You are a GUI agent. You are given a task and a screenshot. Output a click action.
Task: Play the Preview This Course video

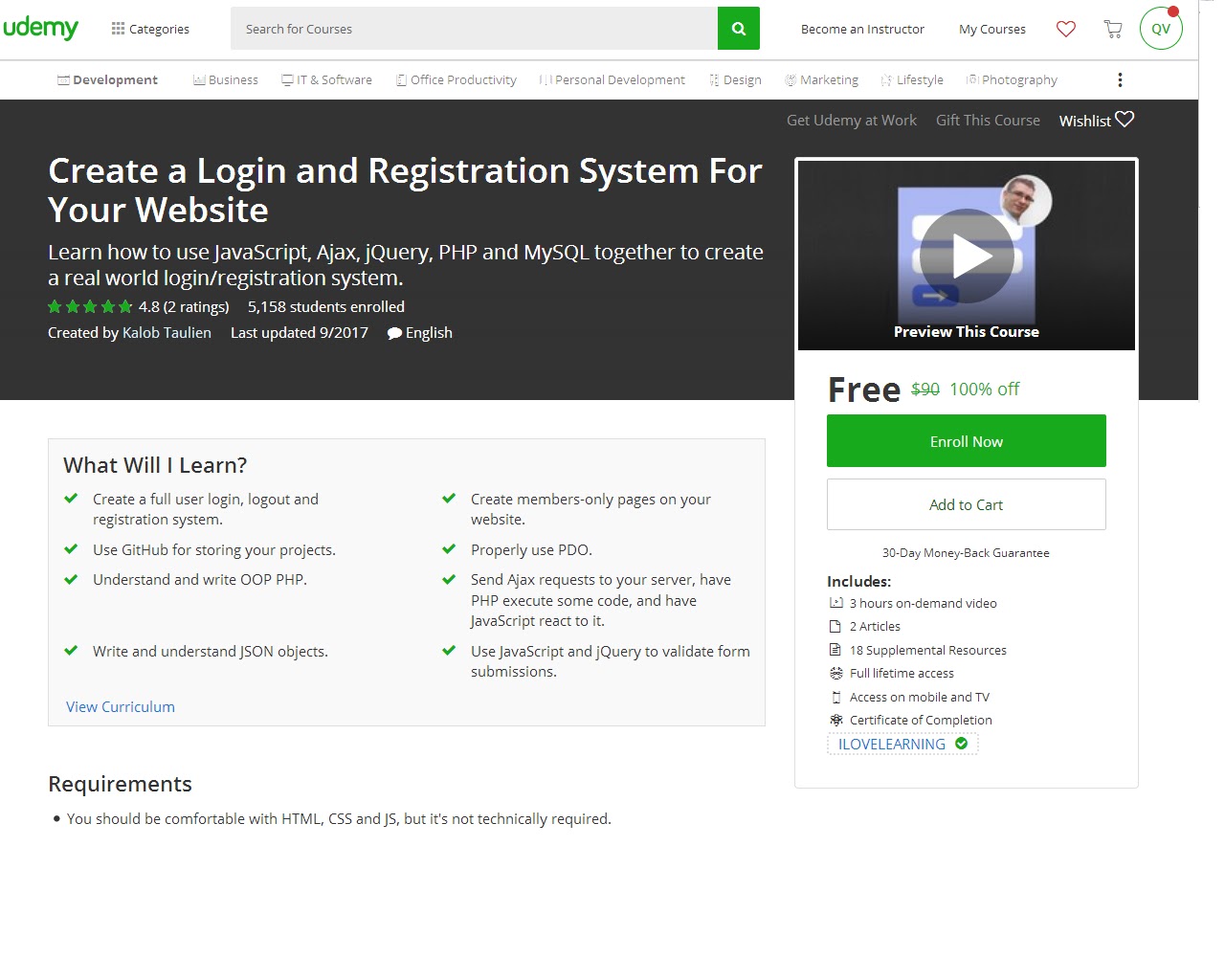(967, 256)
